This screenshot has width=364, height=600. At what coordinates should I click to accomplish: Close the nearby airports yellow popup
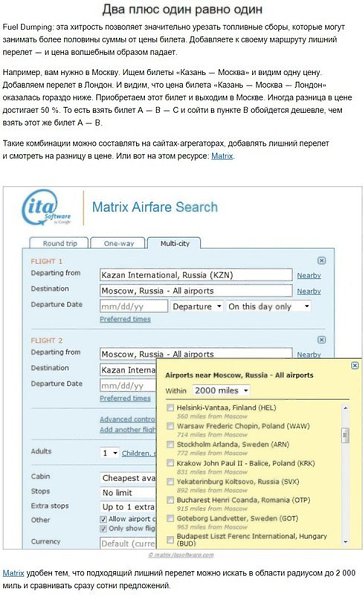(x=355, y=365)
